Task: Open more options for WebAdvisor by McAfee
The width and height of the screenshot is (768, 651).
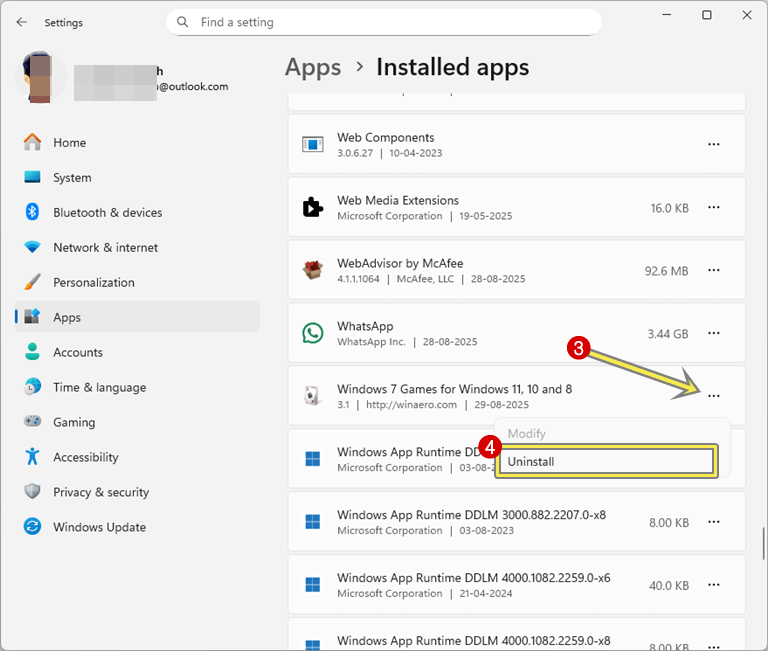Action: point(714,270)
